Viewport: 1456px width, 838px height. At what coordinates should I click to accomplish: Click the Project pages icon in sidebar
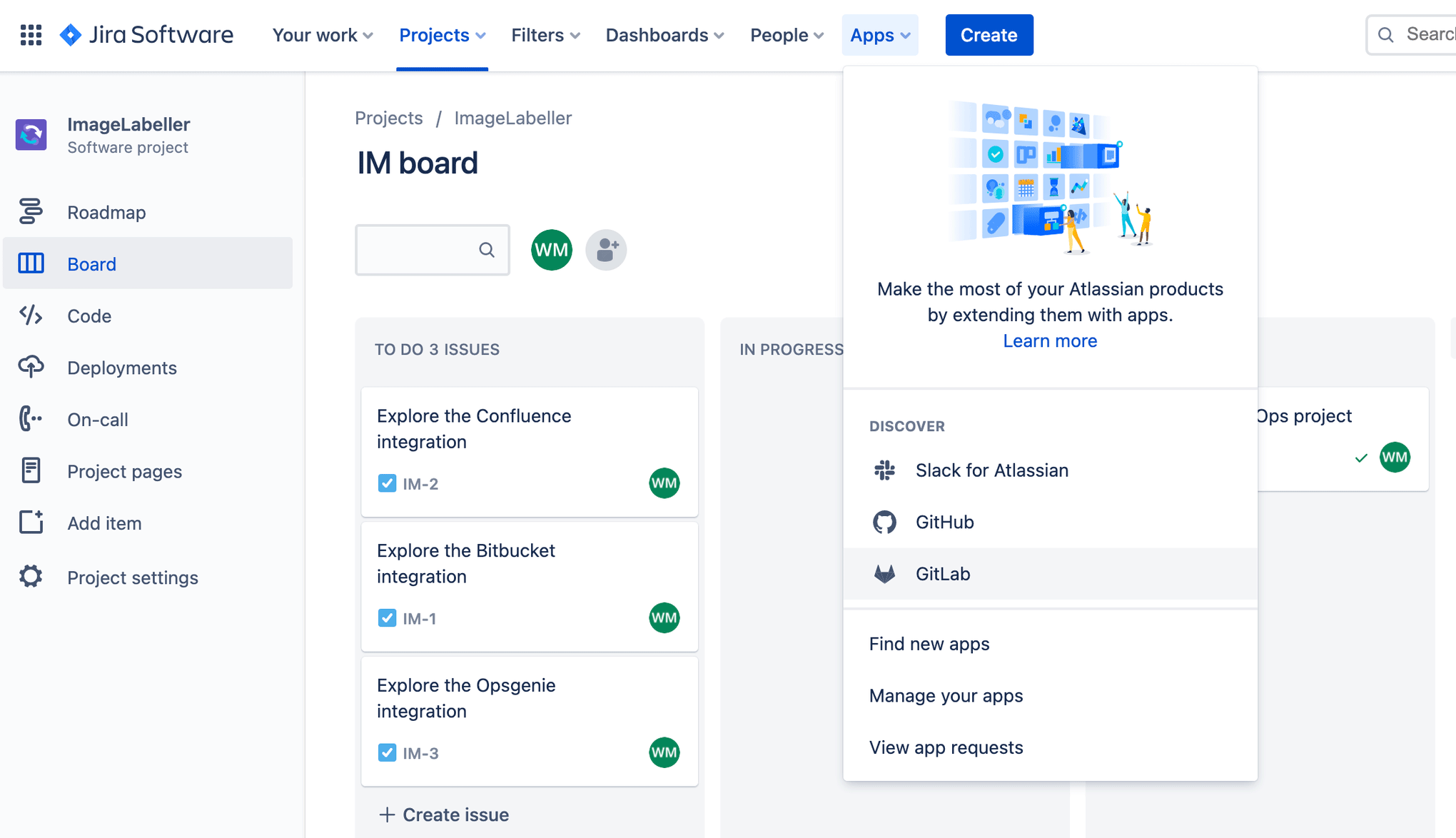tap(31, 471)
